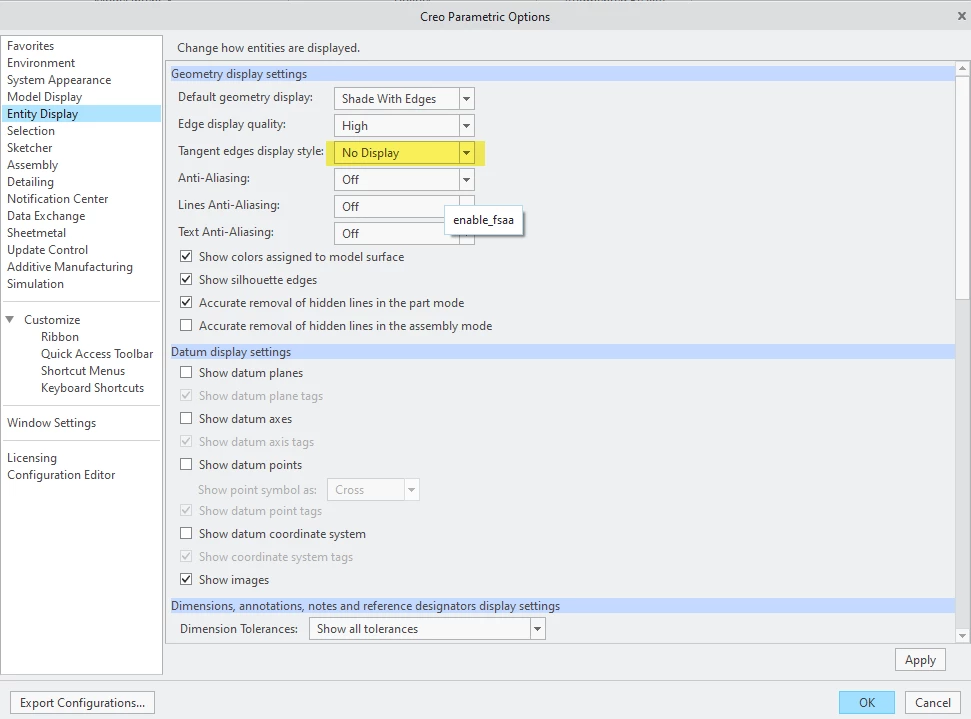Open Licensing options
Screen dimensions: 971x719
tap(32, 458)
